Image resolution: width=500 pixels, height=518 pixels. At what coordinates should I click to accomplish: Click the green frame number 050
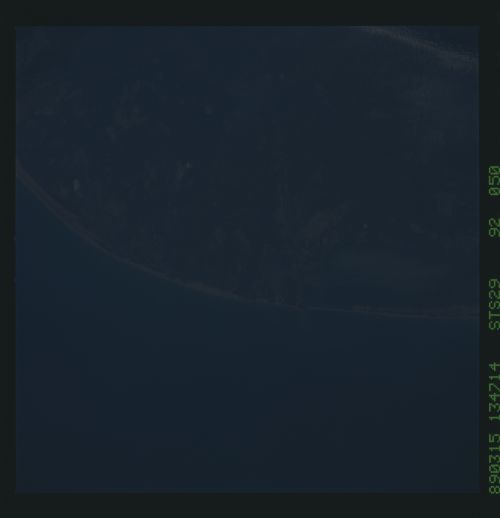(x=494, y=181)
